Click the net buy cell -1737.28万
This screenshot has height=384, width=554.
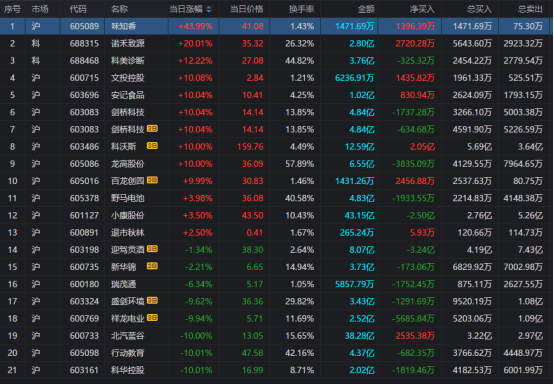tap(413, 112)
